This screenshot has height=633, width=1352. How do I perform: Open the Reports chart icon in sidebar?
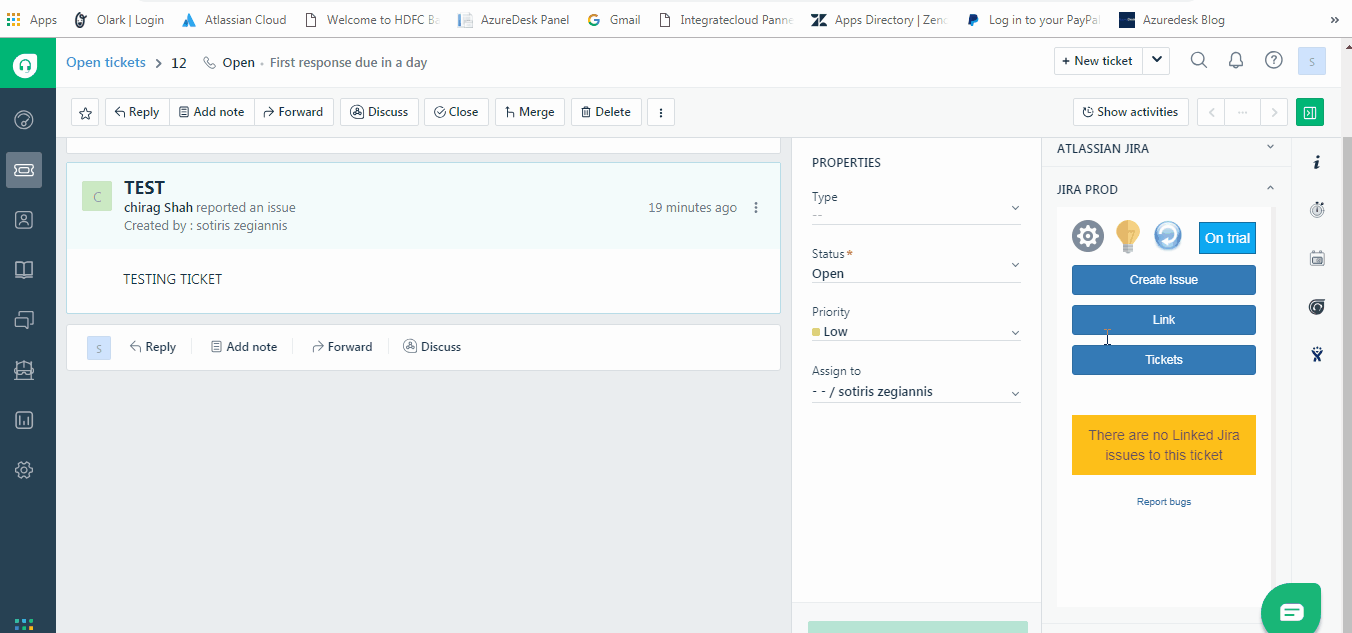pyautogui.click(x=25, y=421)
